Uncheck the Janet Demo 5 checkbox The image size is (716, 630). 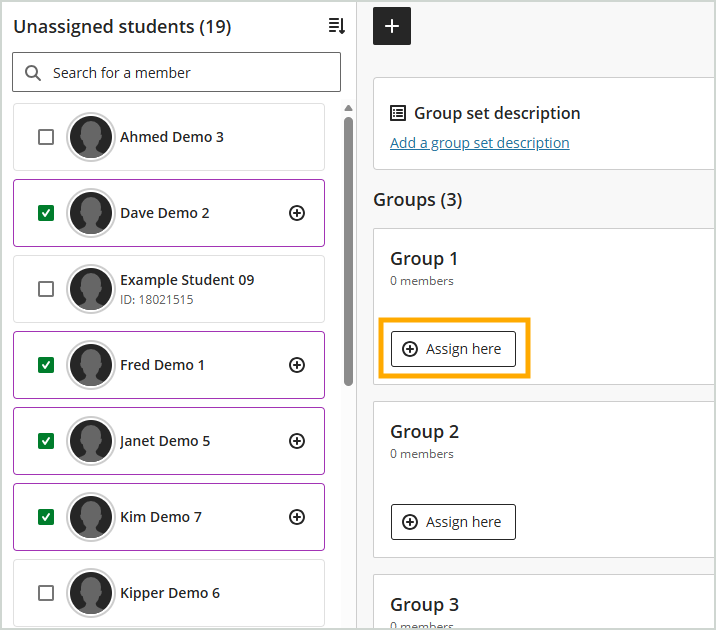tap(46, 441)
